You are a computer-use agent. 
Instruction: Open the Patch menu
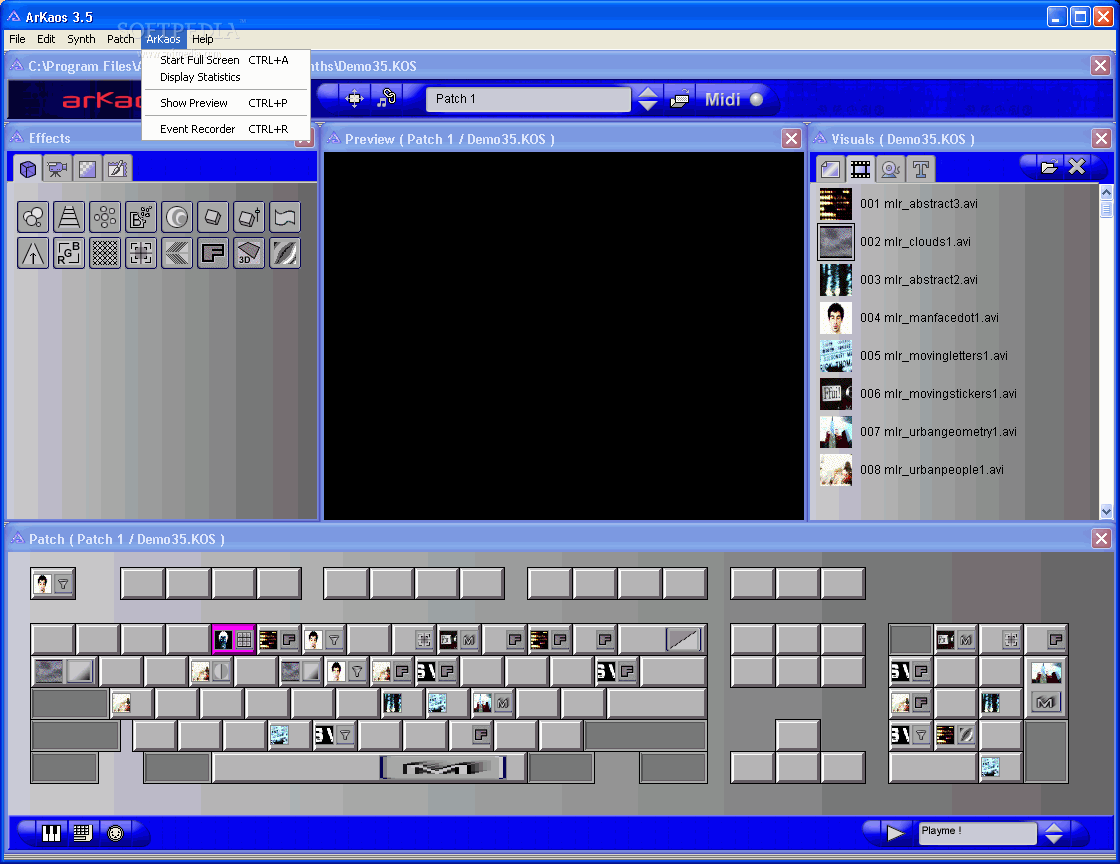(120, 39)
